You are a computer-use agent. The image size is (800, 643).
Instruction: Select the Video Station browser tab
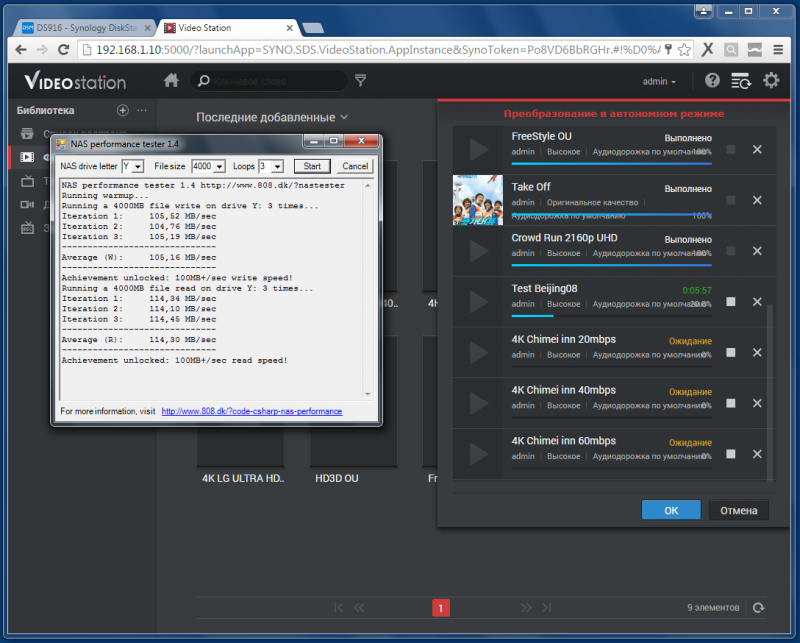coord(227,28)
